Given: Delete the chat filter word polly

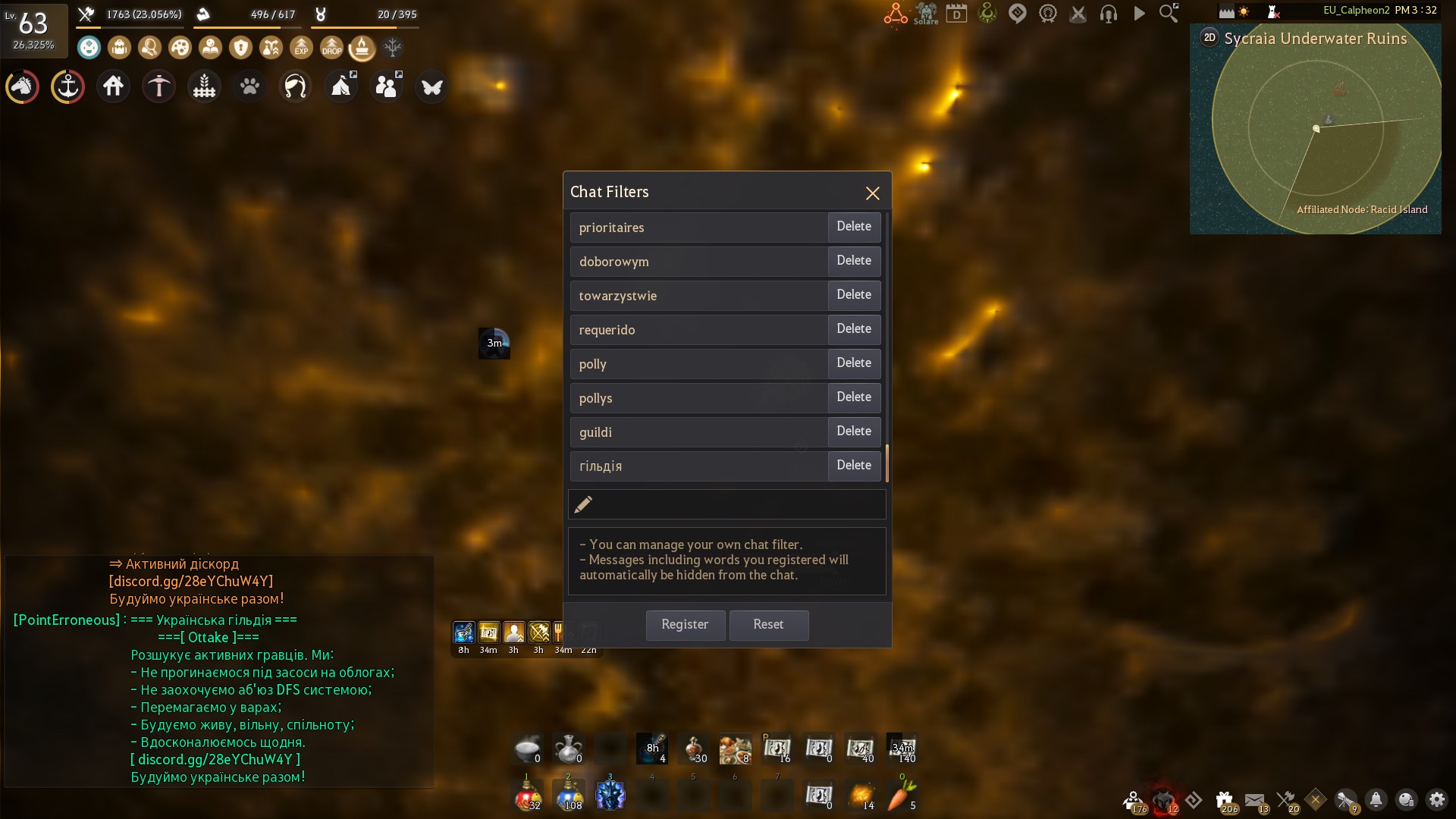Looking at the screenshot, I should tap(854, 363).
